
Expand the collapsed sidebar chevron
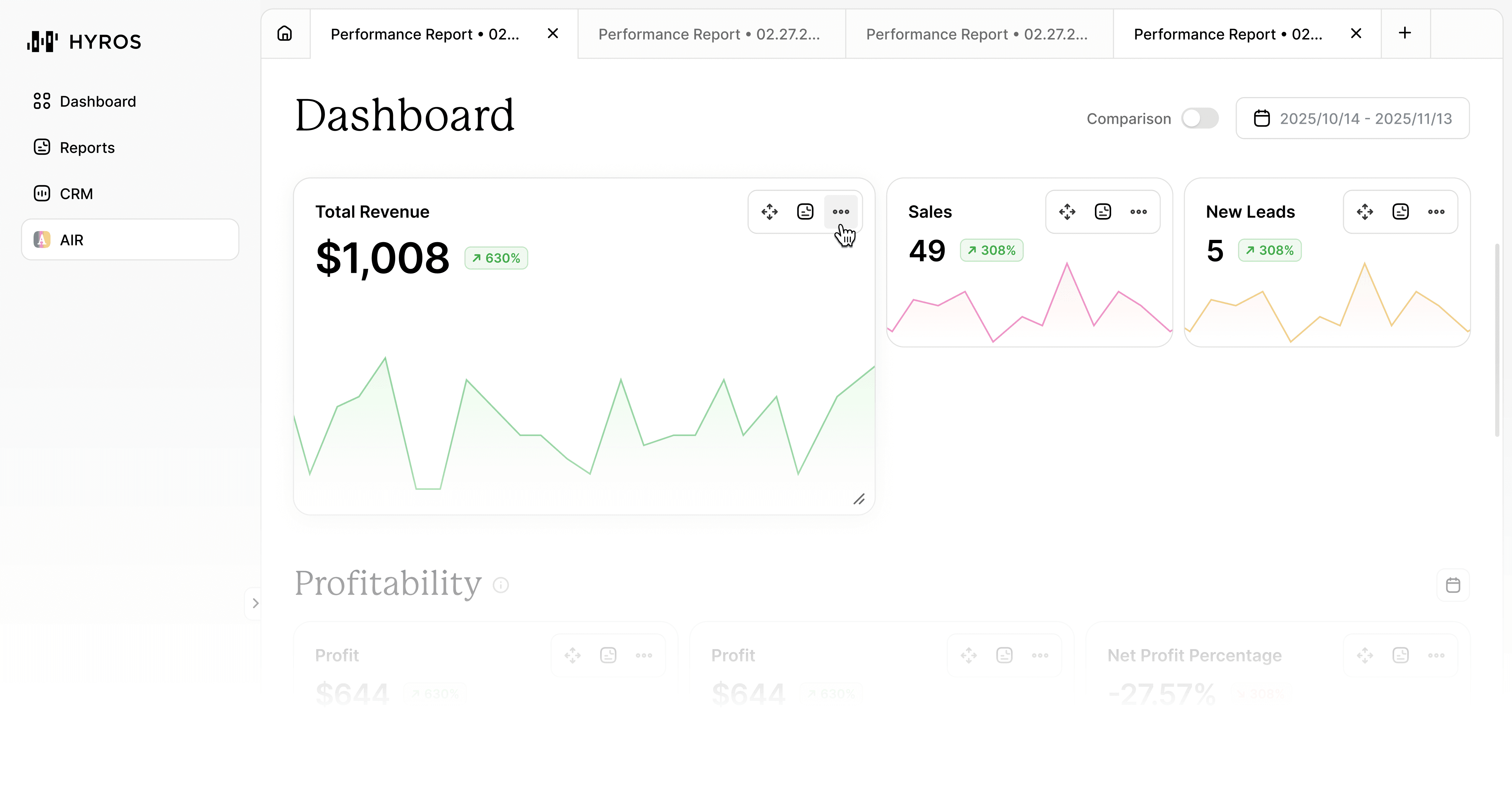(255, 603)
